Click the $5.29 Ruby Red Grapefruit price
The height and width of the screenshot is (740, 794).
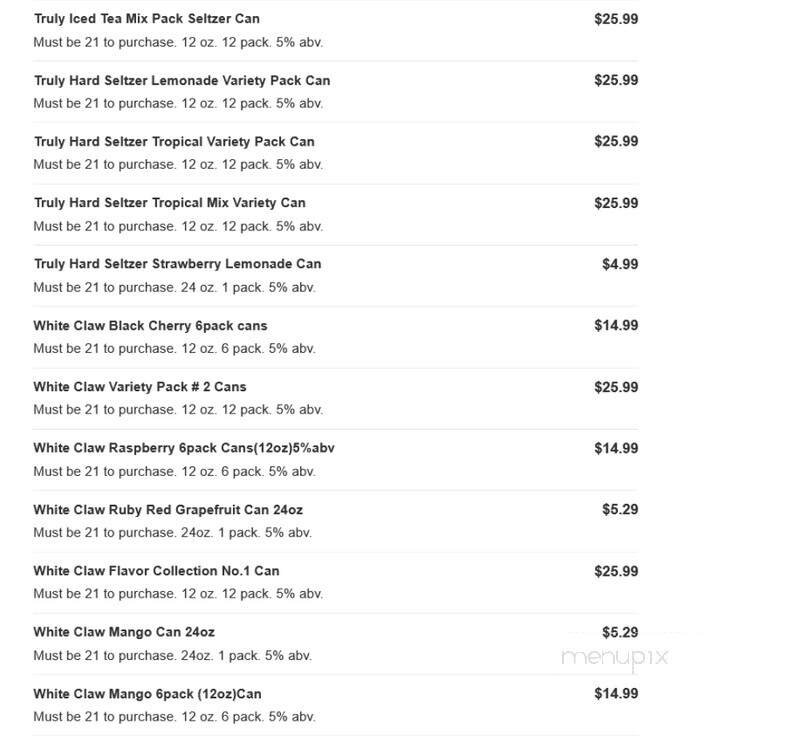pos(619,509)
